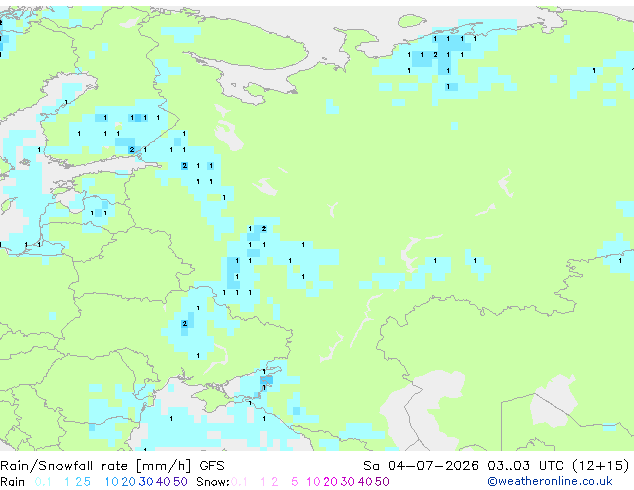
Task: Pick the Snow legend value 2
Action: point(275,482)
